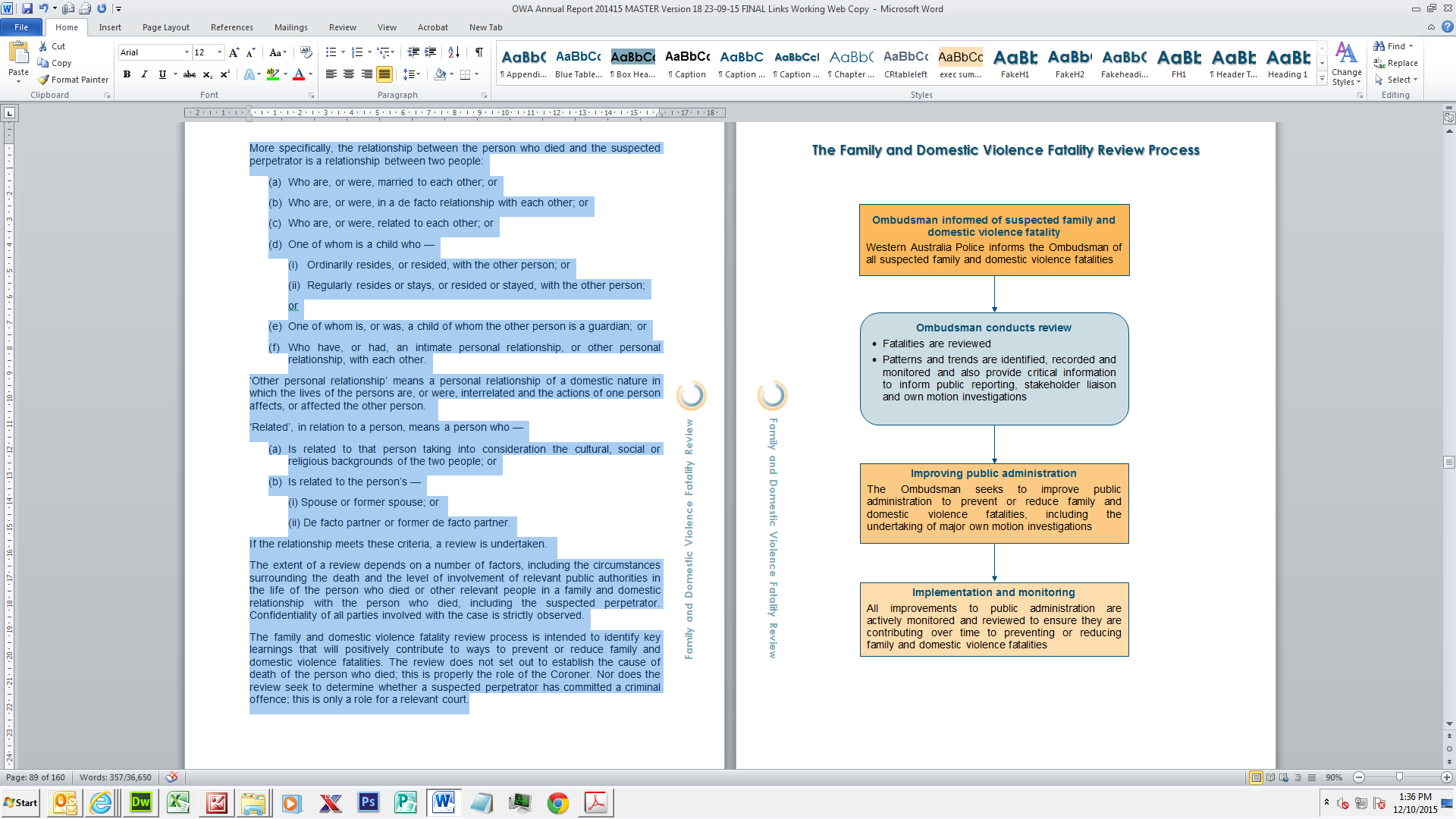Click the Sort paragraph icon
Viewport: 1456px width, 819px height.
tap(453, 52)
